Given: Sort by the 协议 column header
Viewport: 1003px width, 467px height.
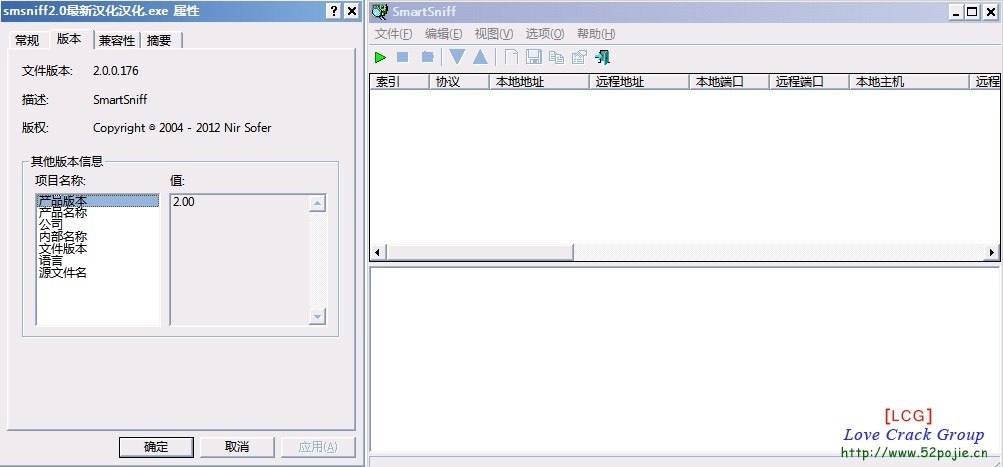Looking at the screenshot, I should point(459,81).
